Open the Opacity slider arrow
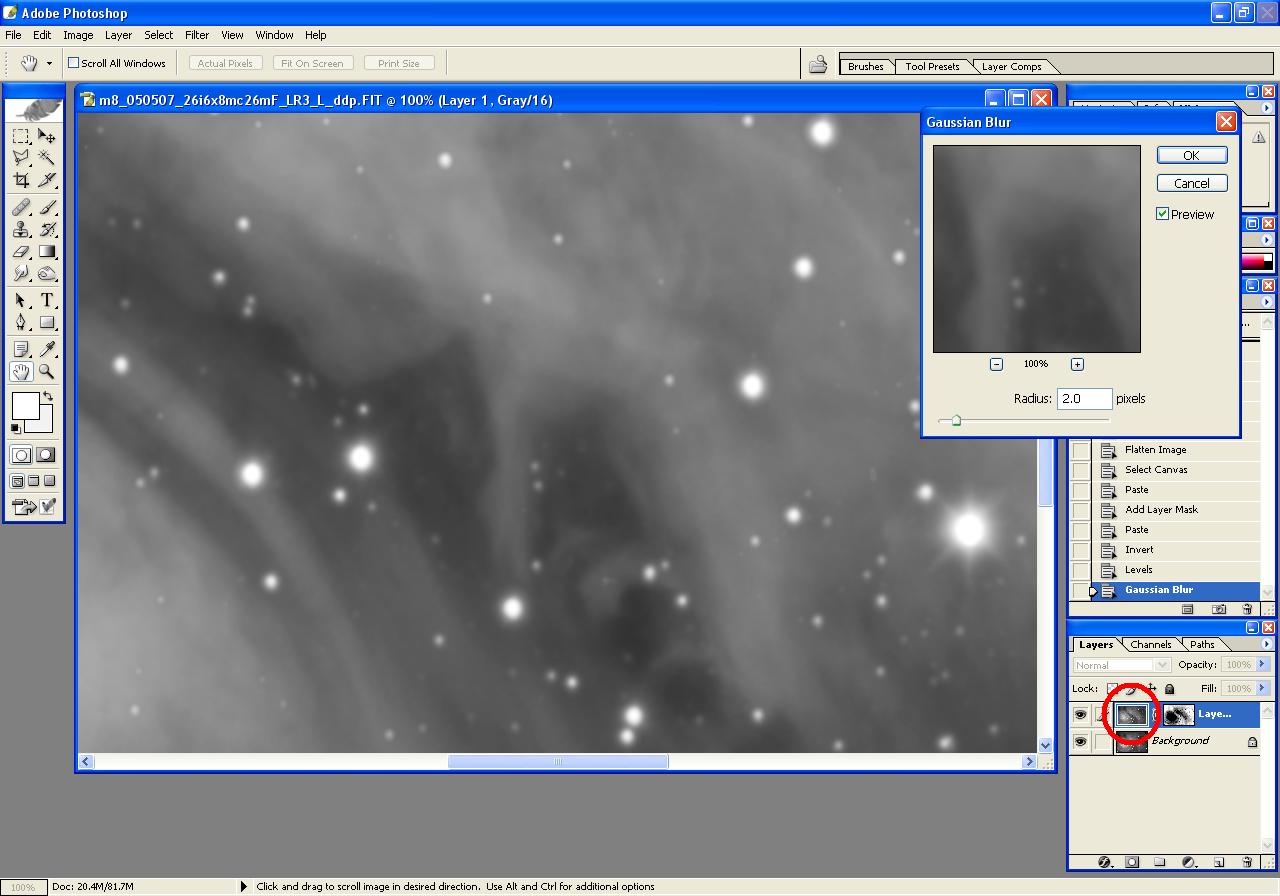 click(1262, 665)
